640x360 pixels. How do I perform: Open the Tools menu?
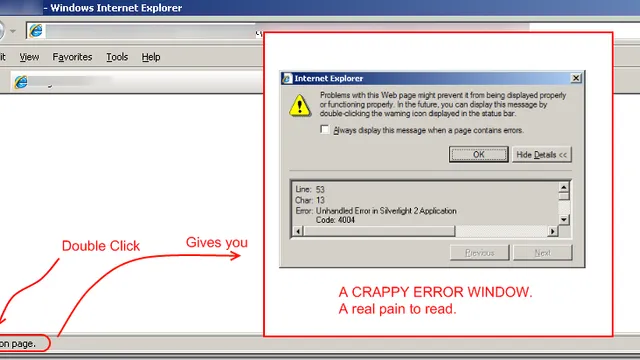[117, 57]
